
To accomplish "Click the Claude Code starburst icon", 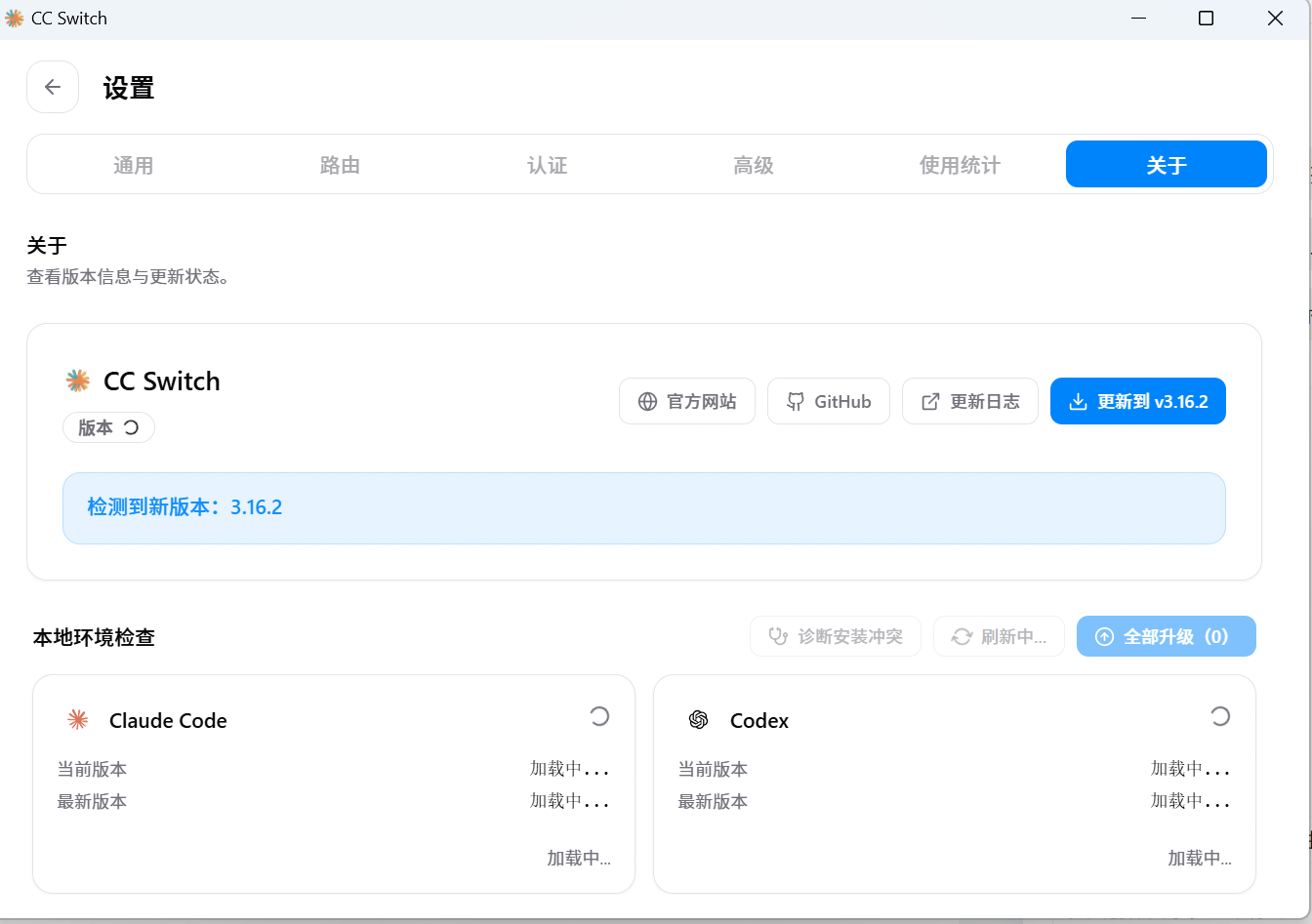I will pos(78,720).
